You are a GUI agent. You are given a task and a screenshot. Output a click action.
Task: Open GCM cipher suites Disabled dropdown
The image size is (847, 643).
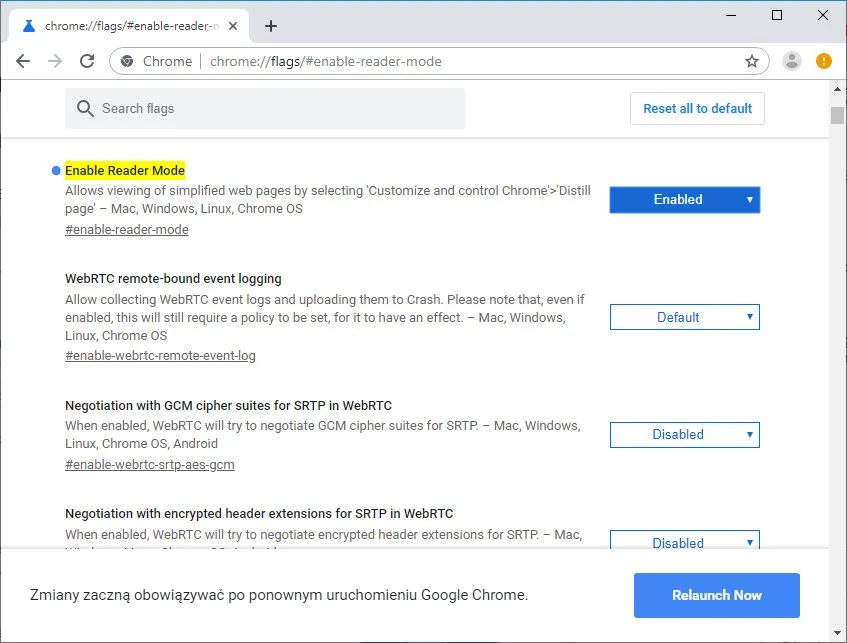pos(684,434)
